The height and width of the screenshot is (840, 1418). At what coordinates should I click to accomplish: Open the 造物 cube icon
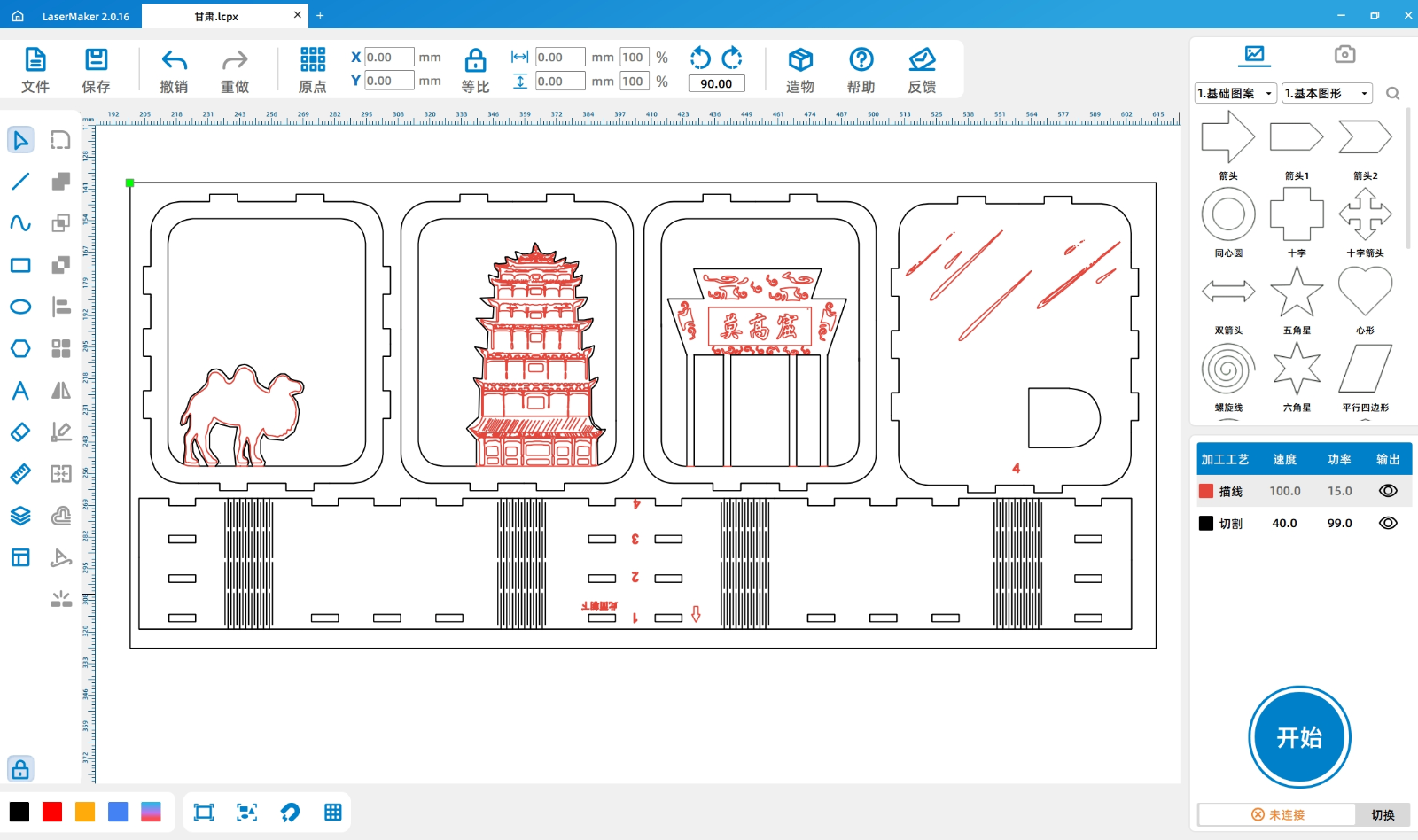pyautogui.click(x=800, y=60)
